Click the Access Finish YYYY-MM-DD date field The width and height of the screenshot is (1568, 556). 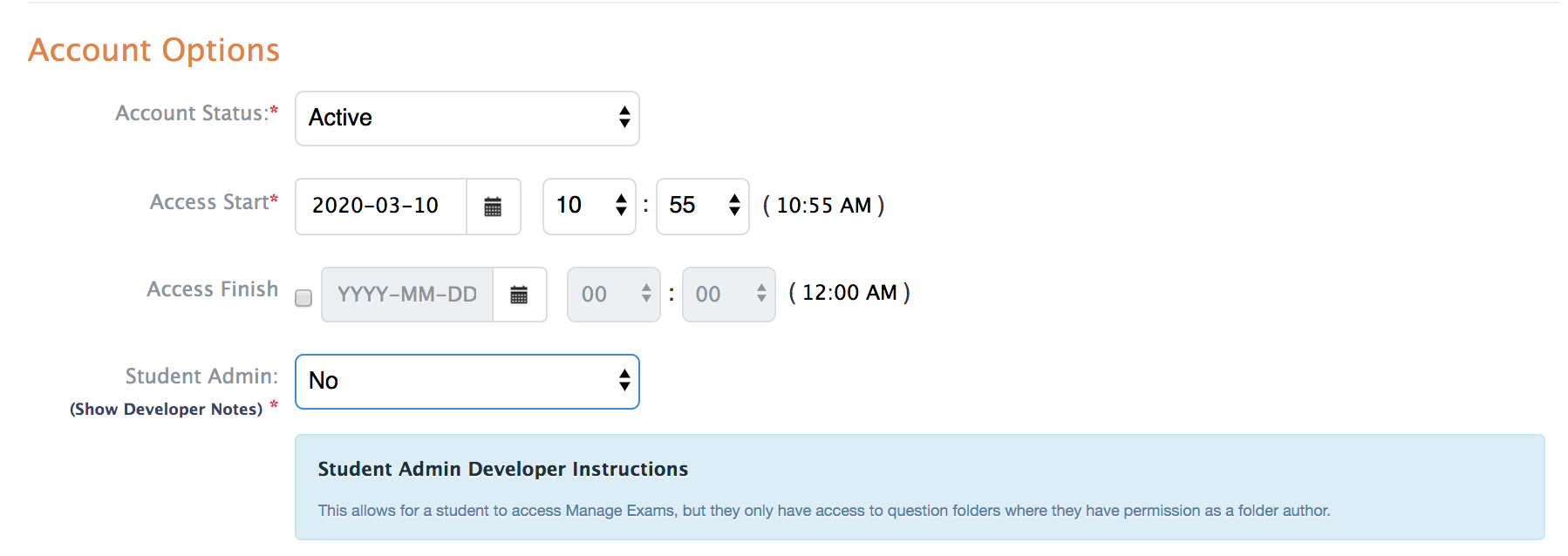tap(407, 295)
